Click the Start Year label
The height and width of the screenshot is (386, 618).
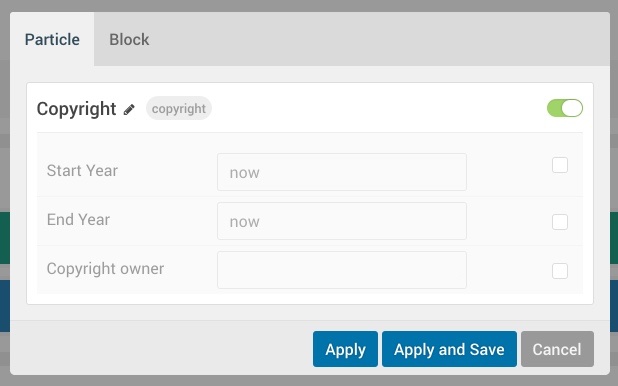[82, 171]
